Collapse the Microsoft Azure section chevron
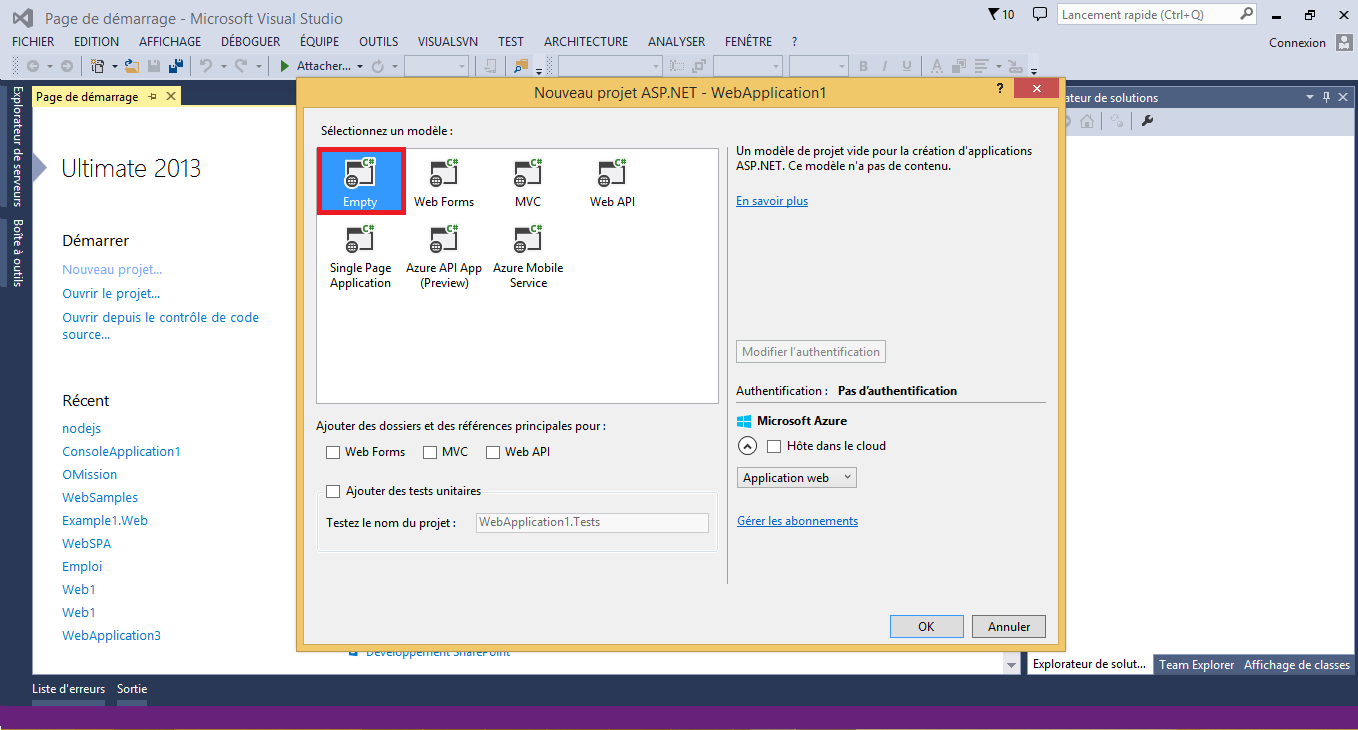This screenshot has width=1358, height=730. 747,446
